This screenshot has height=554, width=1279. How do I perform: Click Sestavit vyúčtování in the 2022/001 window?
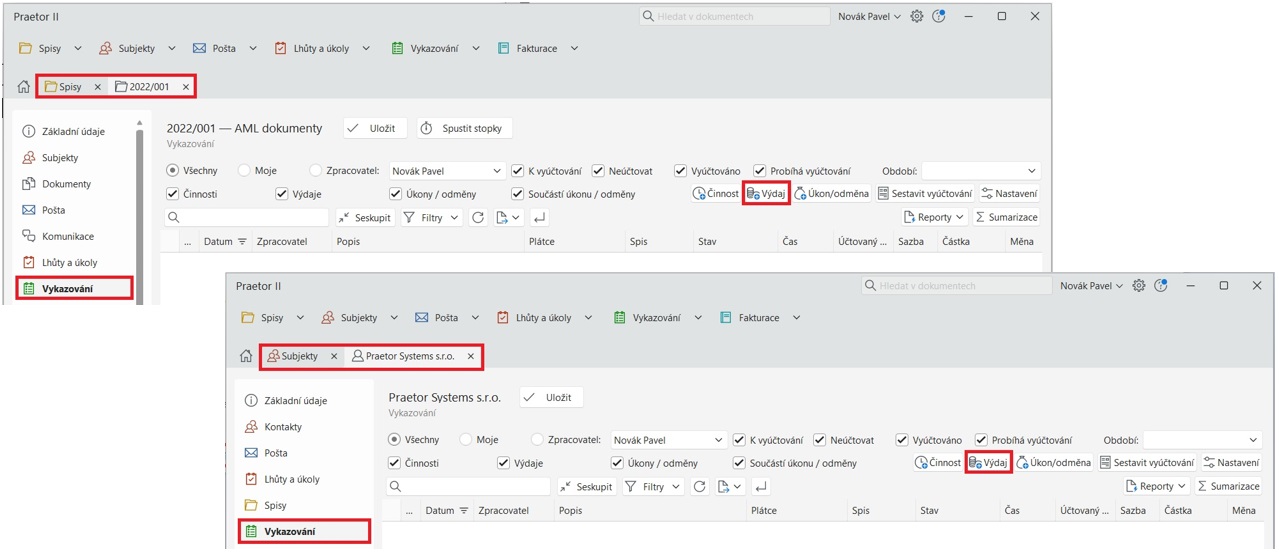click(x=925, y=194)
